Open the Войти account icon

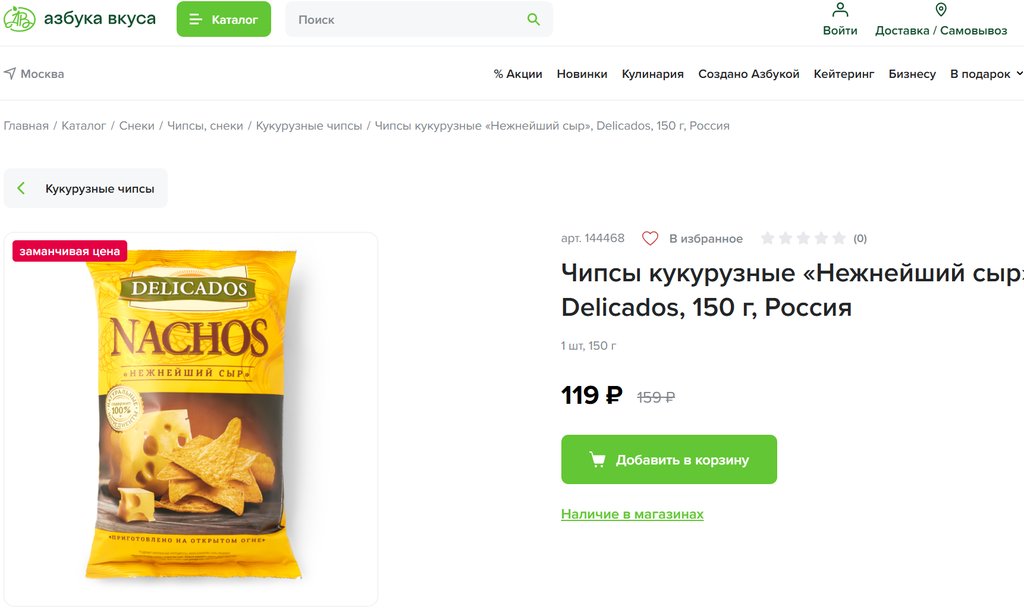click(840, 11)
